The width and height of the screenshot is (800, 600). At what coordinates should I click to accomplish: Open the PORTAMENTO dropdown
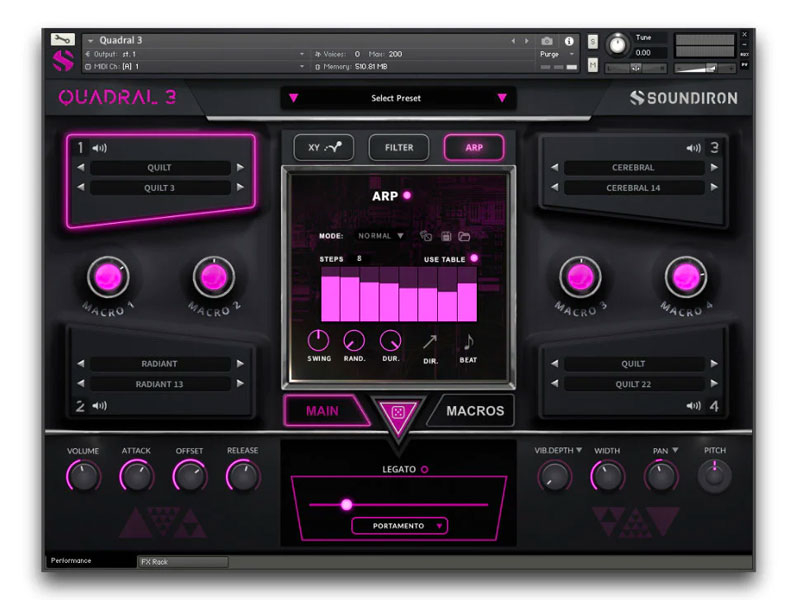pos(399,526)
